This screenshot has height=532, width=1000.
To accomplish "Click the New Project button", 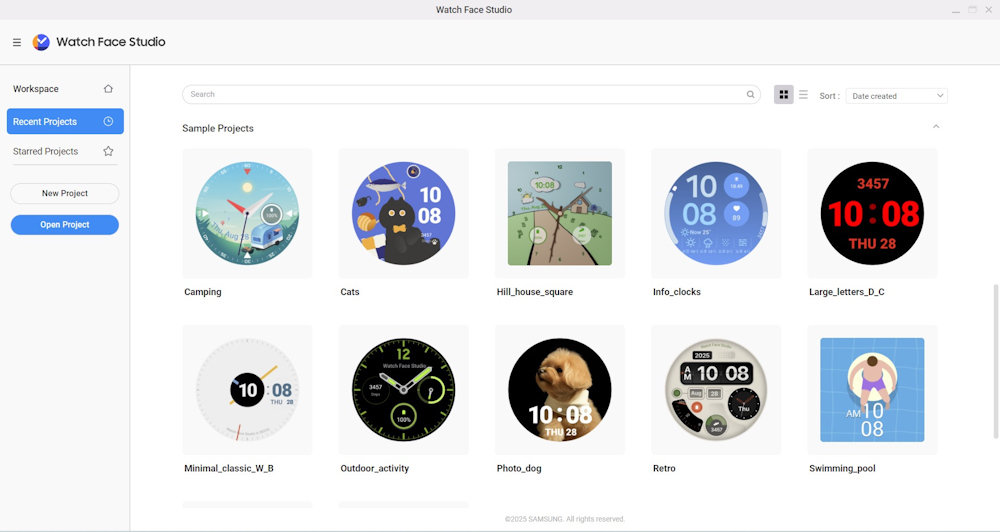I will (65, 193).
